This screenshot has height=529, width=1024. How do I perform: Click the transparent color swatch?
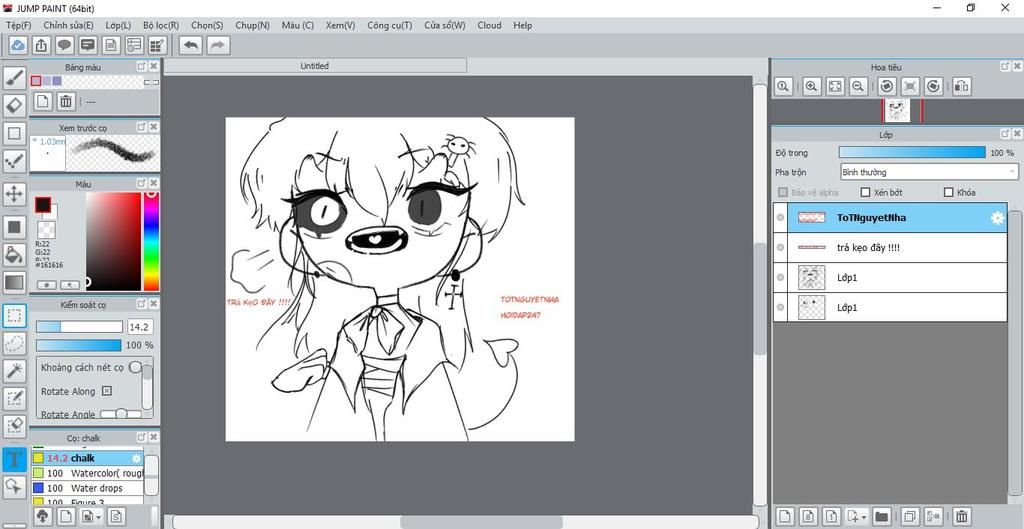pyautogui.click(x=46, y=229)
